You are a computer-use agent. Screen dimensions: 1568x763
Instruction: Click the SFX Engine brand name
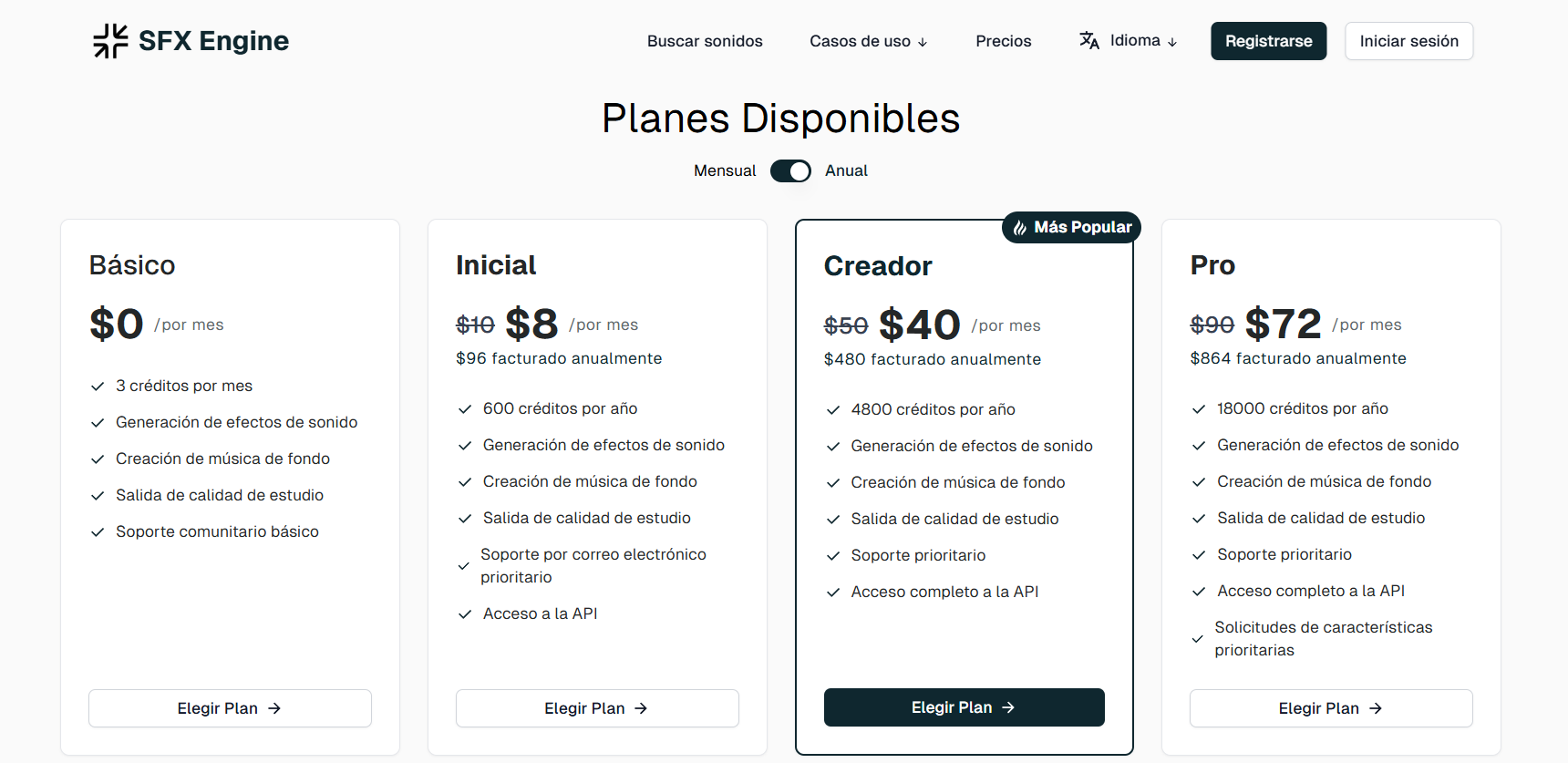(213, 41)
